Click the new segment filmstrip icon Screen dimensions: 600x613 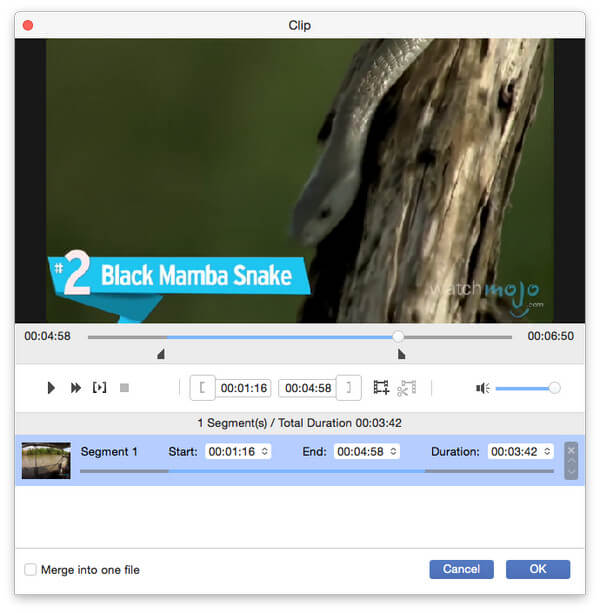[x=381, y=388]
